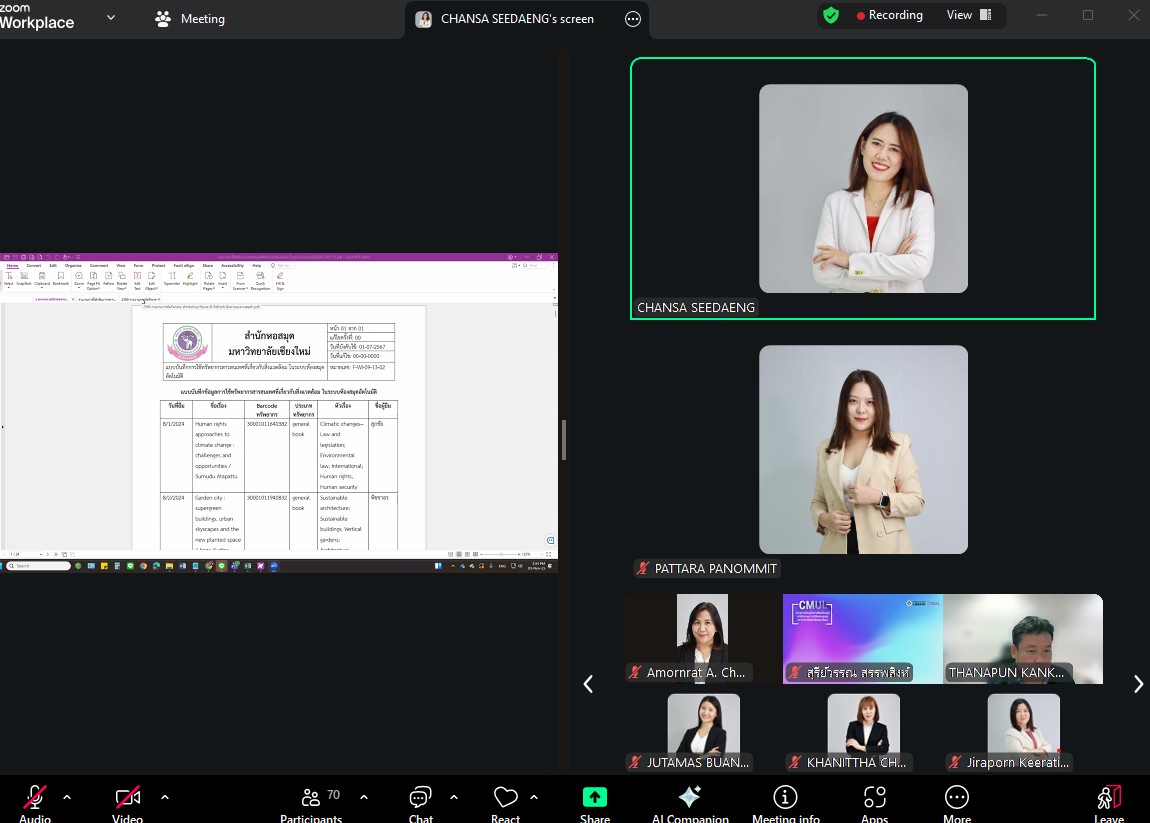Click the green Share screen icon

coord(595,797)
